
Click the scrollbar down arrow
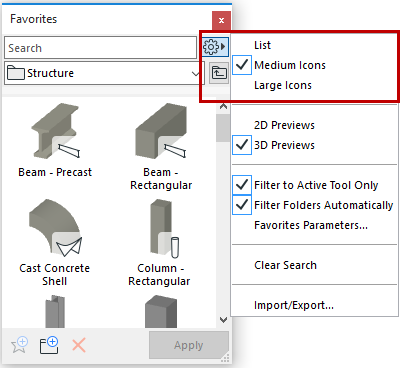[223, 320]
